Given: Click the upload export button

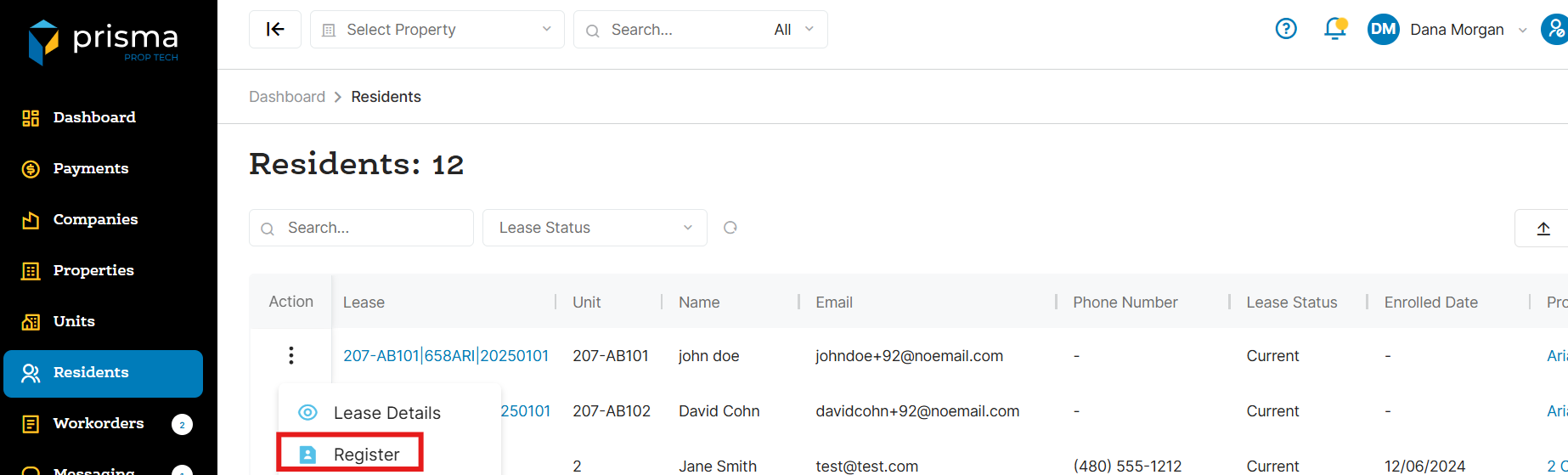Looking at the screenshot, I should [1543, 228].
